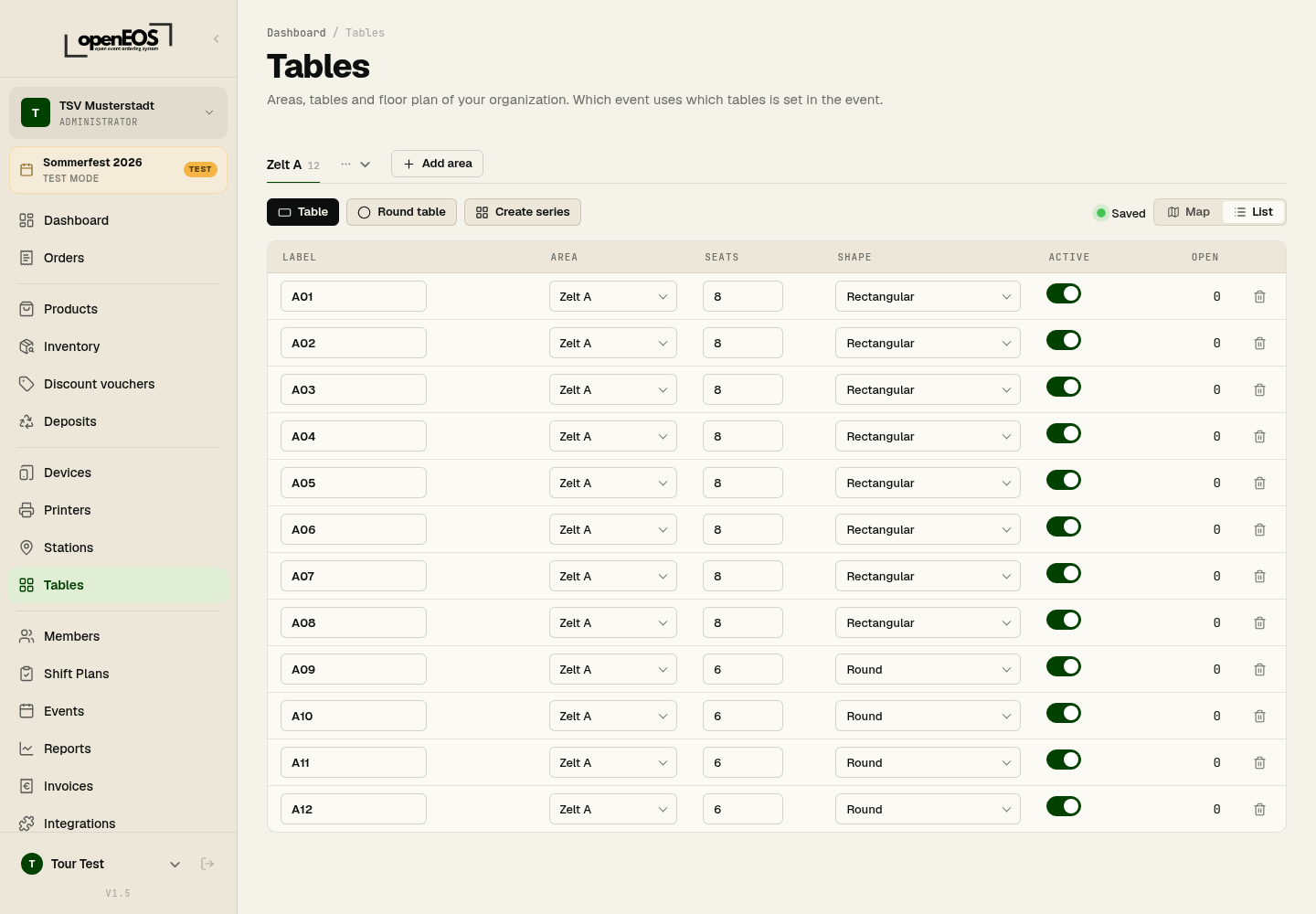Remove table A07 via trash icon
Screen dimensions: 1316x914
(x=1259, y=576)
